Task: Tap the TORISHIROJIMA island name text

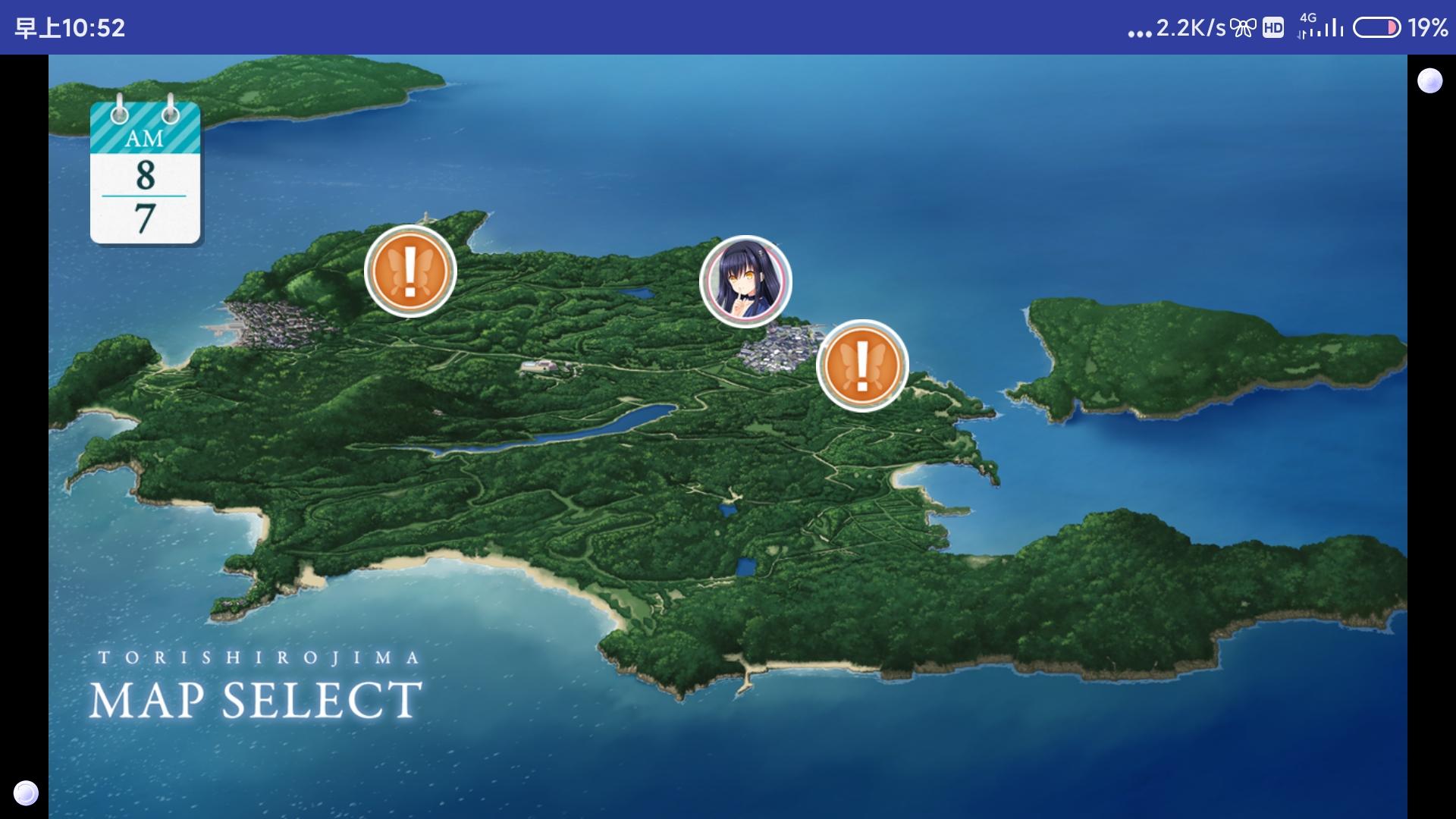Action: click(x=259, y=657)
